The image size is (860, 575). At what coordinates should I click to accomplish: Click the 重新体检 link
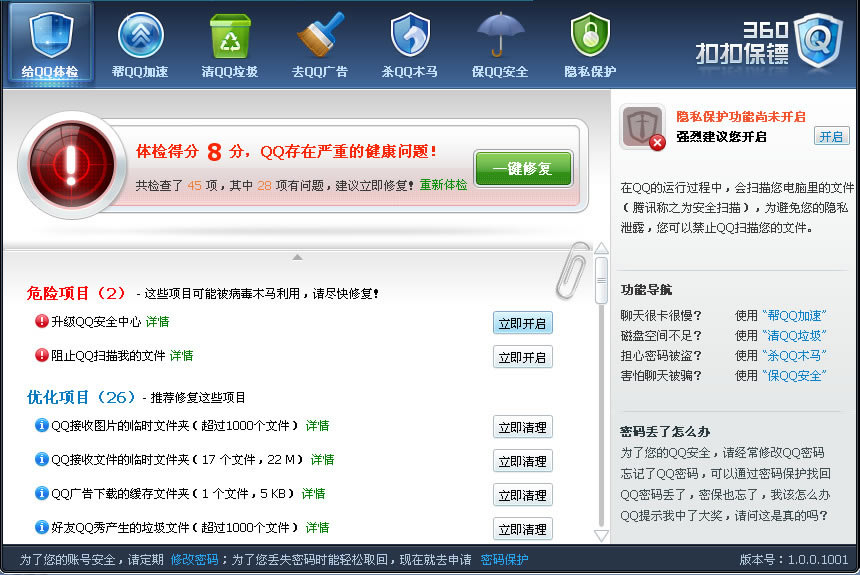pos(443,185)
